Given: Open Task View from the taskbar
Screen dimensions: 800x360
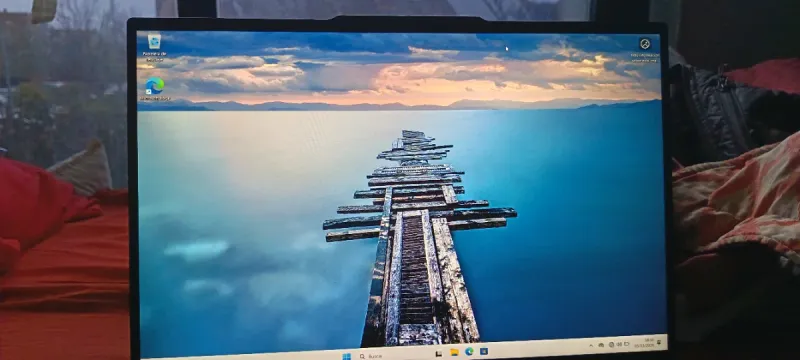Looking at the screenshot, I should coord(439,353).
